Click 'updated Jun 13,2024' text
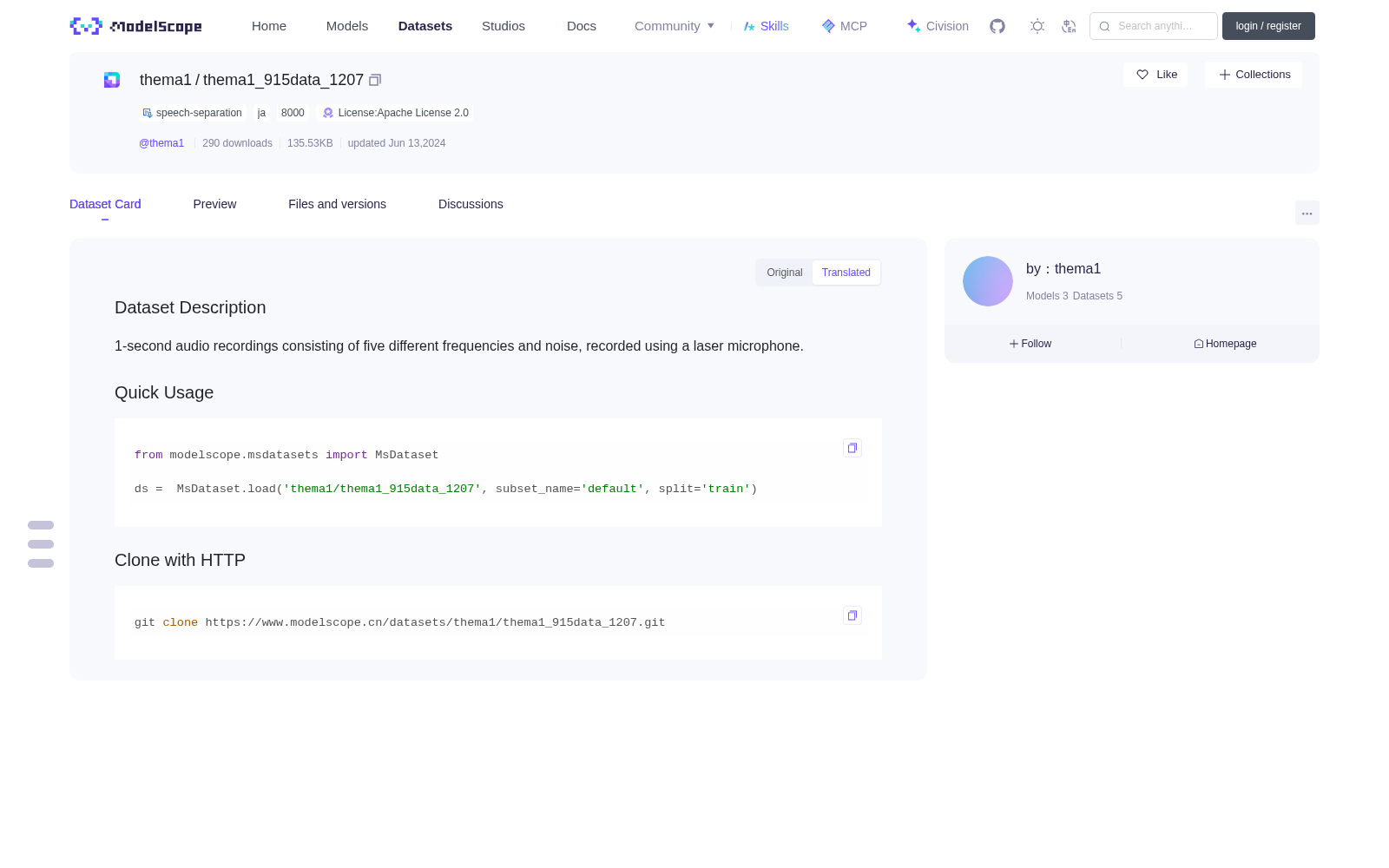This screenshot has width=1389, height=868. (x=397, y=143)
